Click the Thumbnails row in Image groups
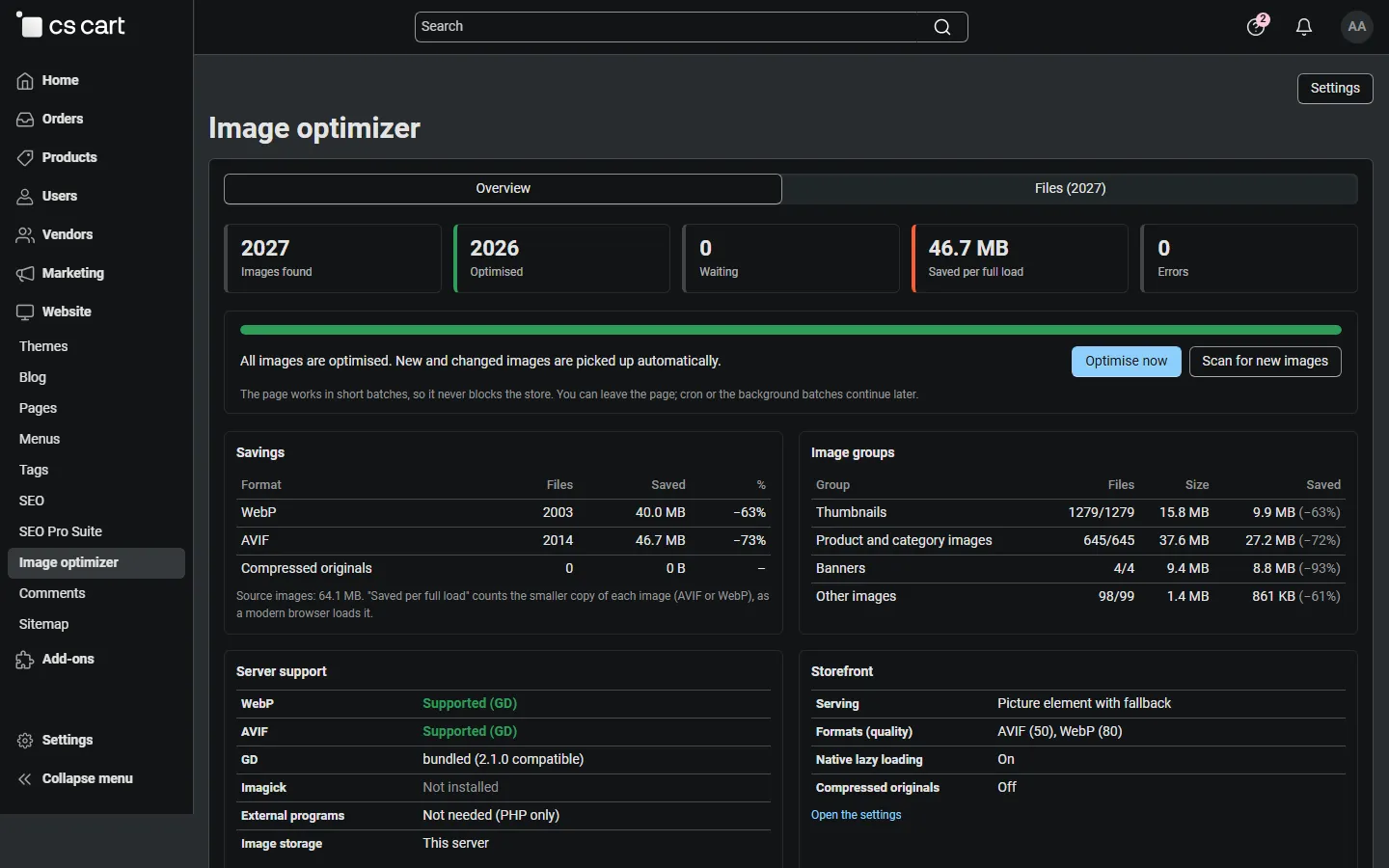Image resolution: width=1389 pixels, height=868 pixels. (1078, 513)
